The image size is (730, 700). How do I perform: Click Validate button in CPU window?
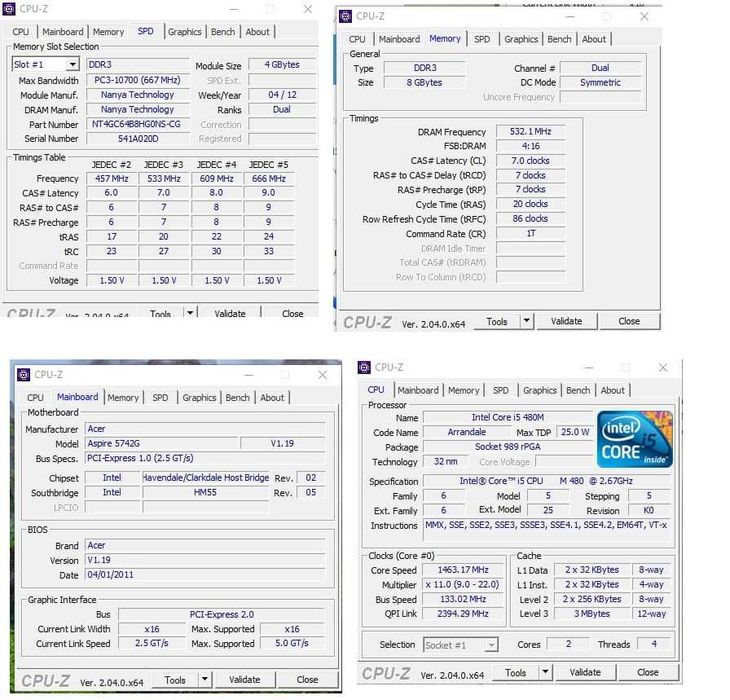tap(585, 673)
